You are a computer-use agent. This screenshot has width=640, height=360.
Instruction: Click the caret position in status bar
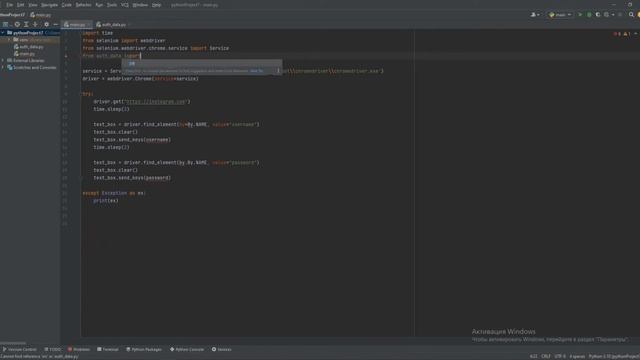pos(533,356)
